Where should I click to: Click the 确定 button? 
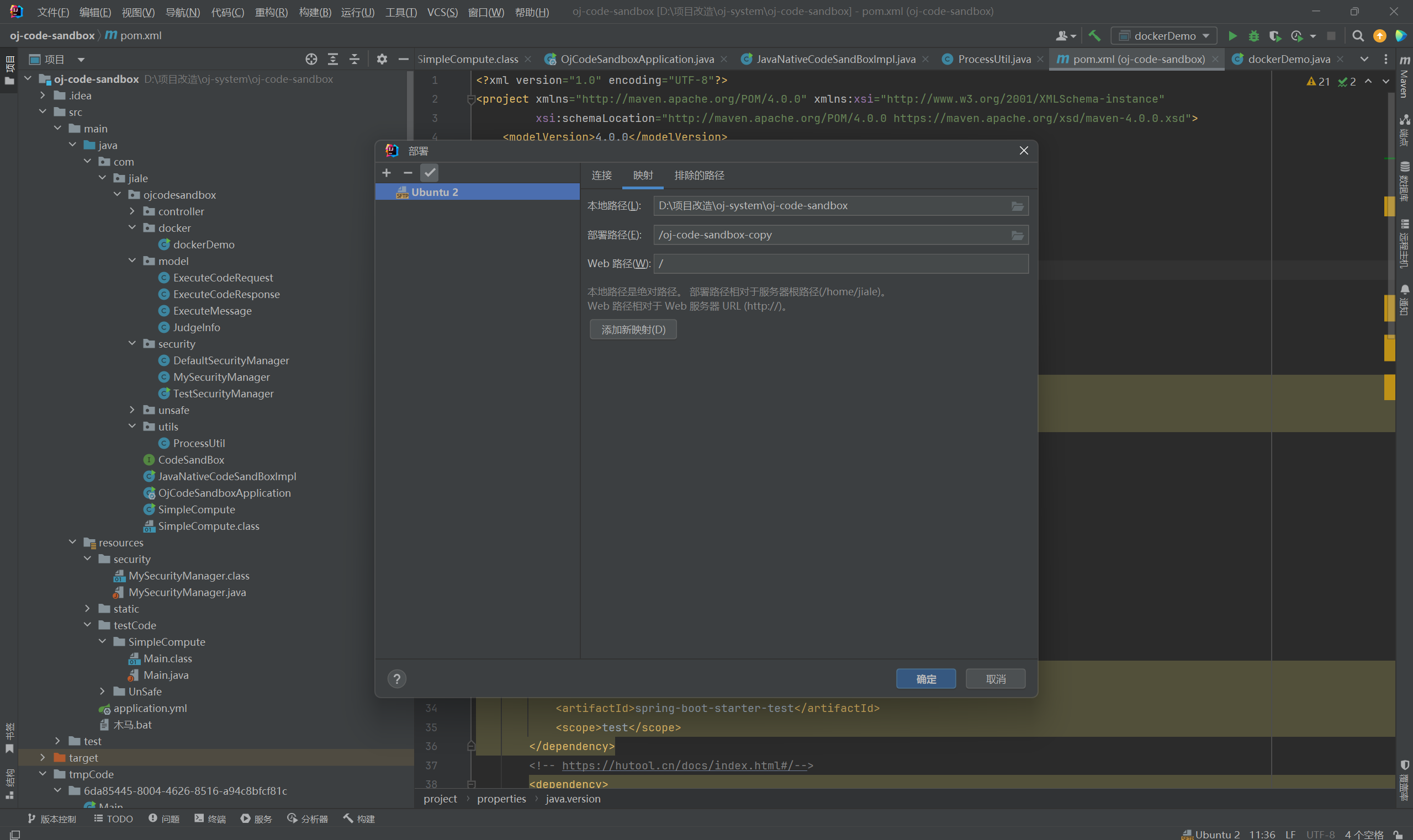point(925,679)
